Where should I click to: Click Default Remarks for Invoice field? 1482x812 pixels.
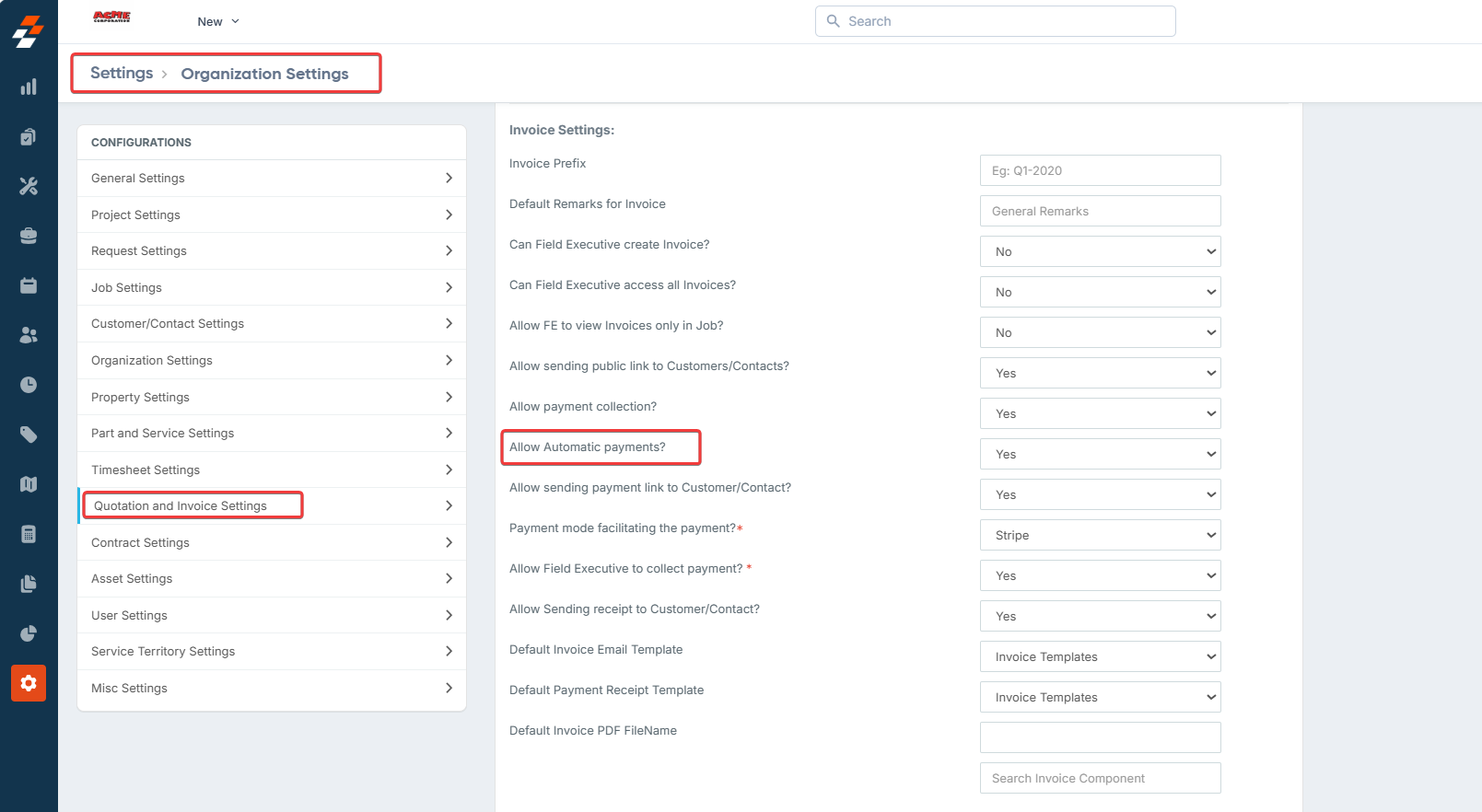click(1100, 211)
